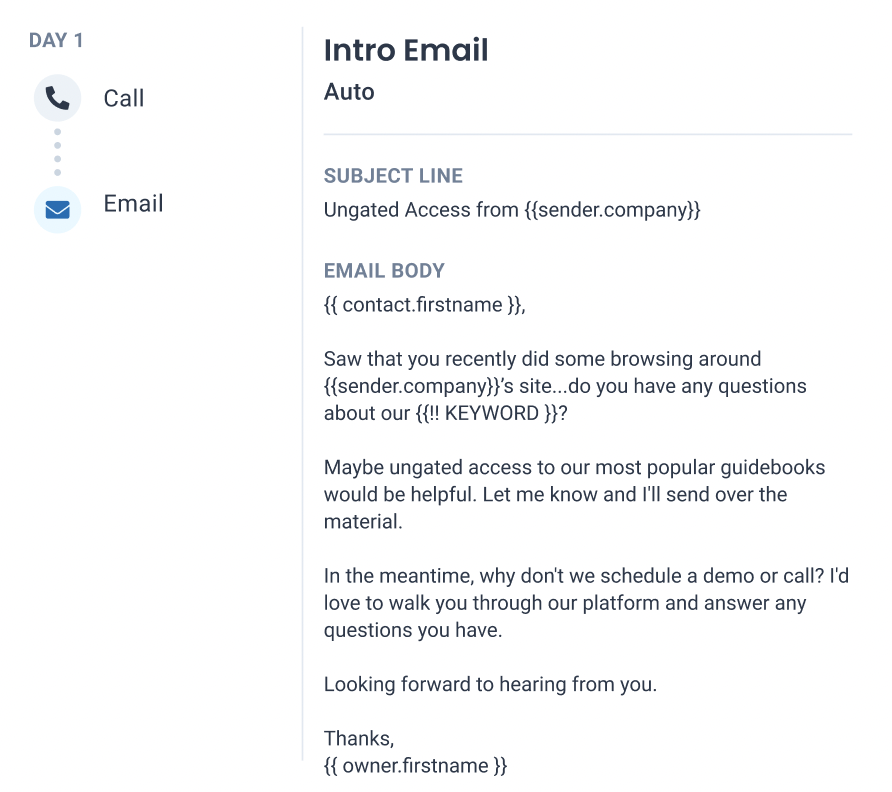This screenshot has width=892, height=792.
Task: Click the DAY 1 heading
Action: click(x=56, y=40)
